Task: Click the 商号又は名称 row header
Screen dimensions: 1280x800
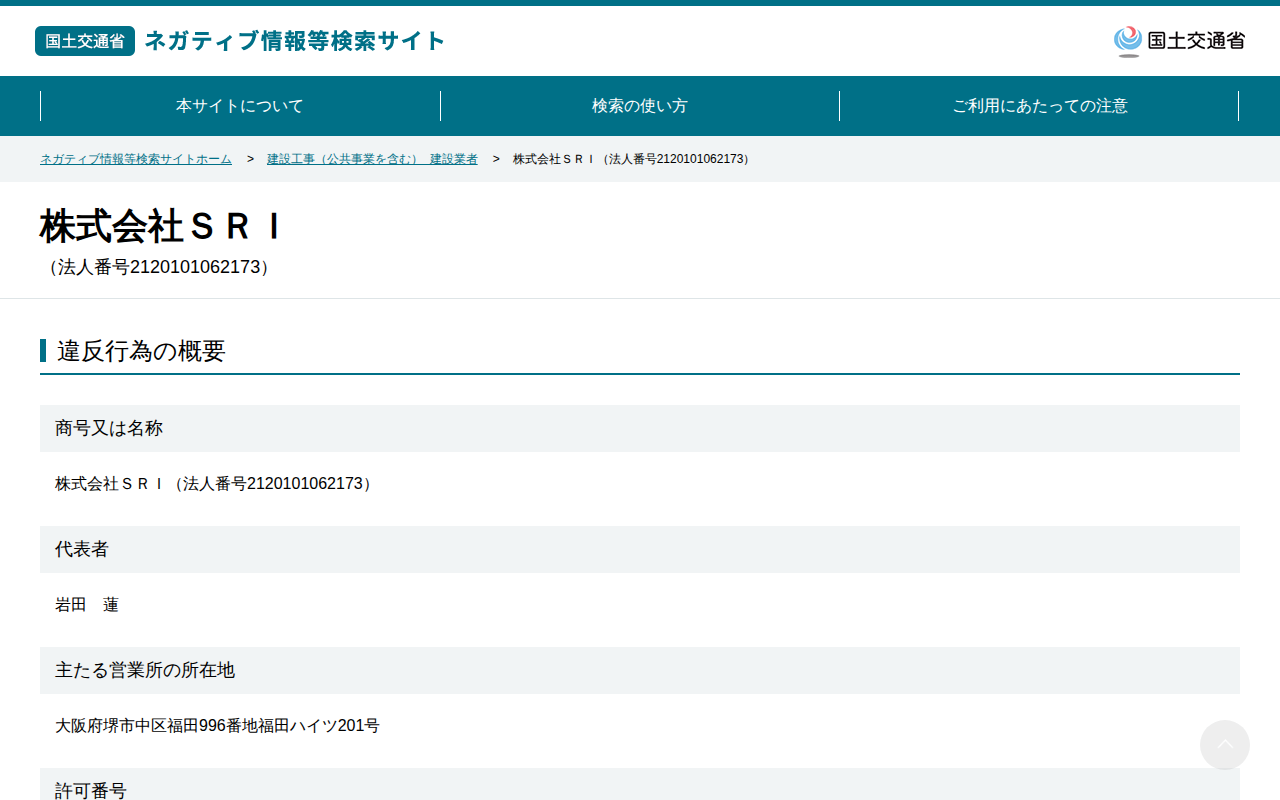Action: [640, 428]
